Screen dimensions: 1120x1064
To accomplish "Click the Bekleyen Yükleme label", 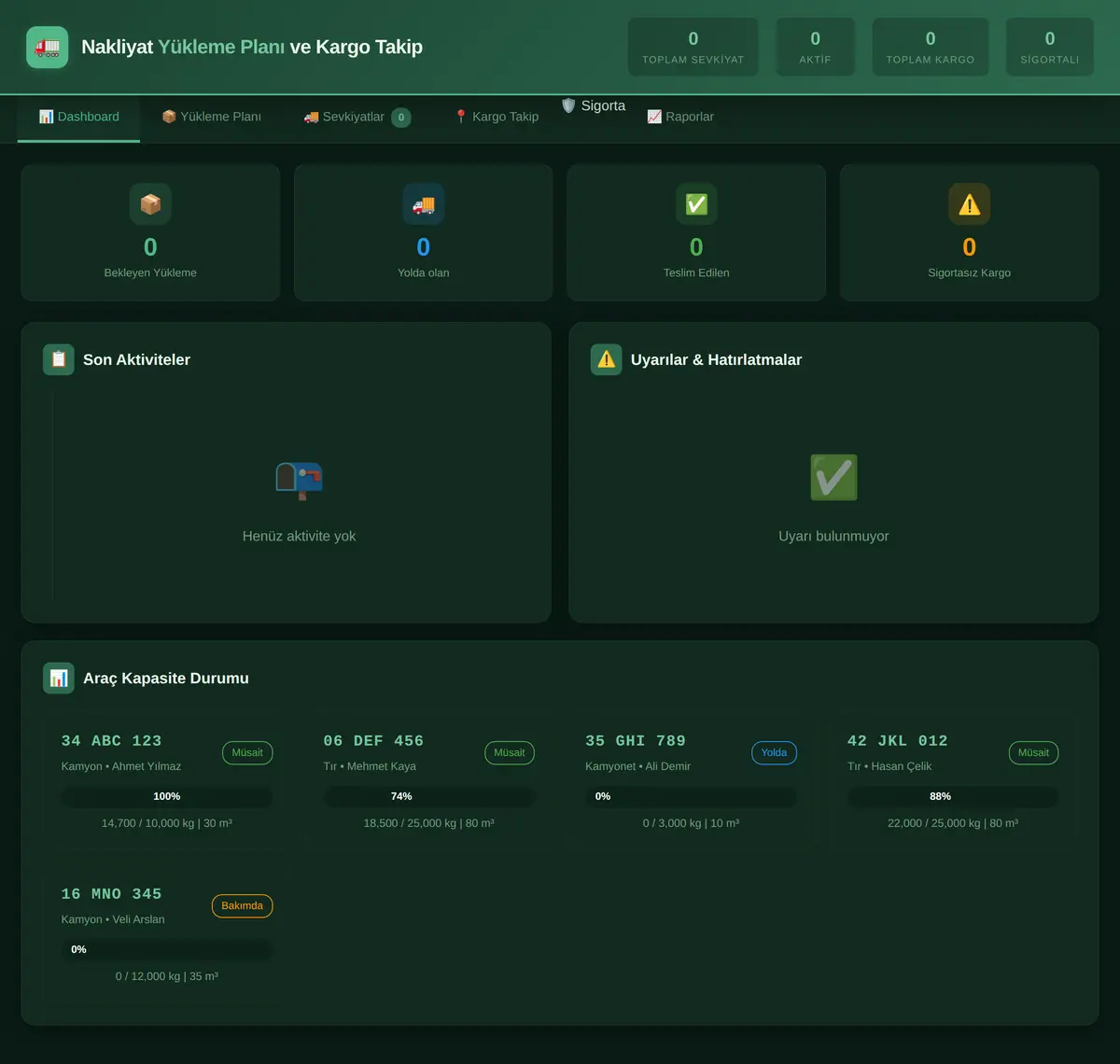I will tap(150, 273).
